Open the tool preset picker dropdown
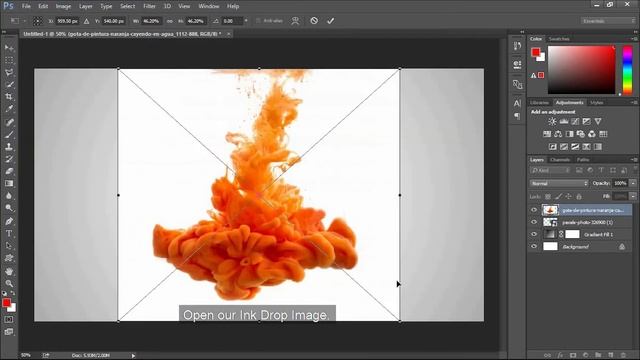 pyautogui.click(x=18, y=21)
